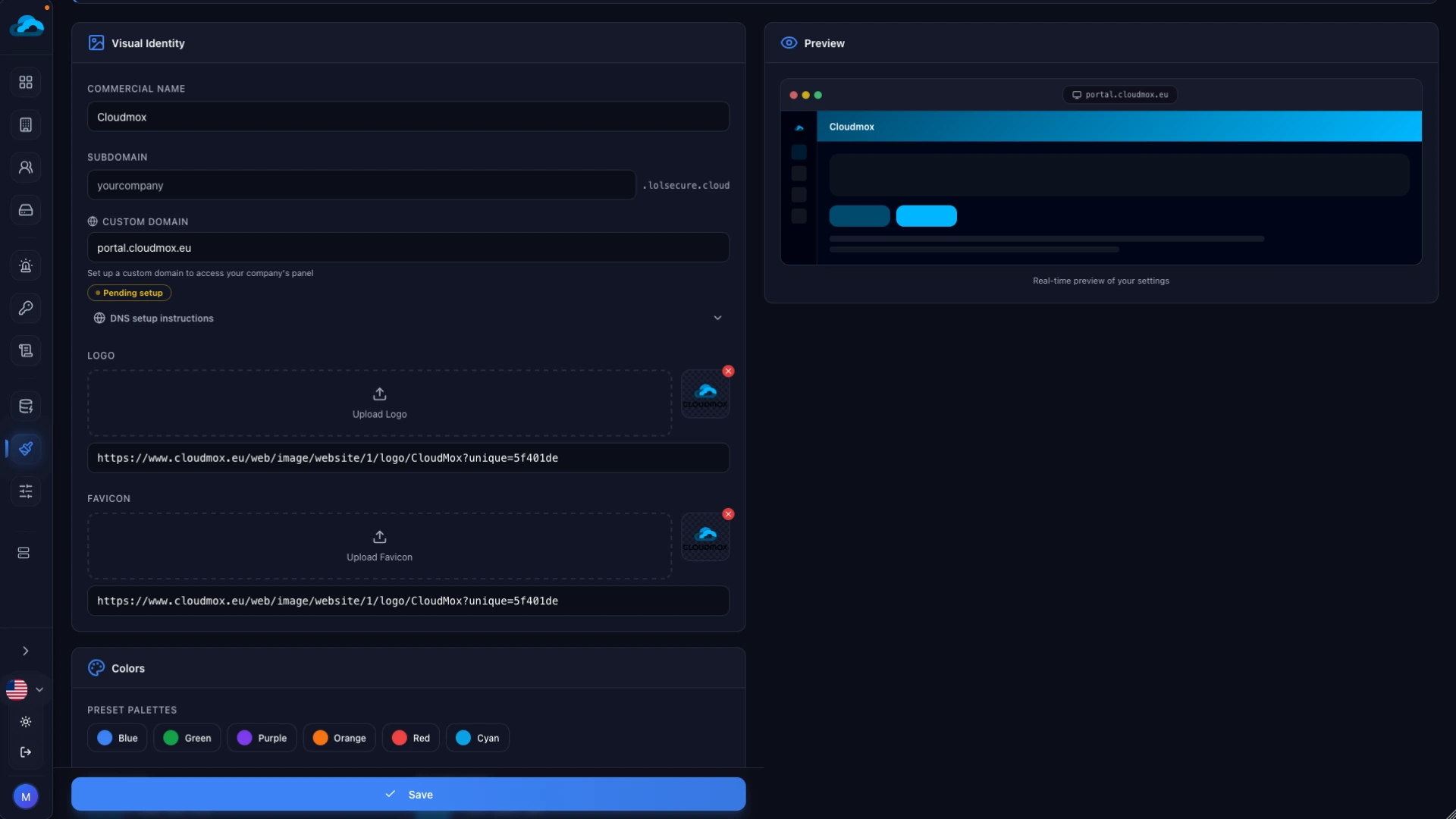Click the globe icon beside Custom Domain
This screenshot has height=819, width=1456.
93,221
